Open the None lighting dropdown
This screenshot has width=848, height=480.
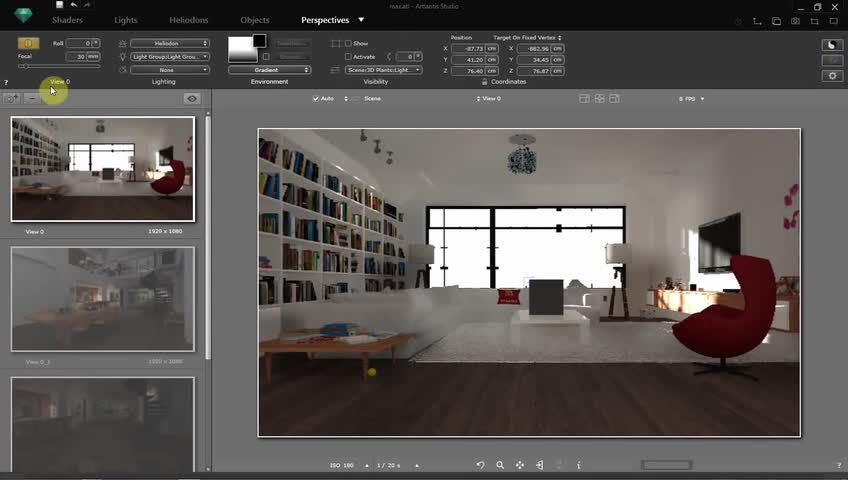point(169,70)
